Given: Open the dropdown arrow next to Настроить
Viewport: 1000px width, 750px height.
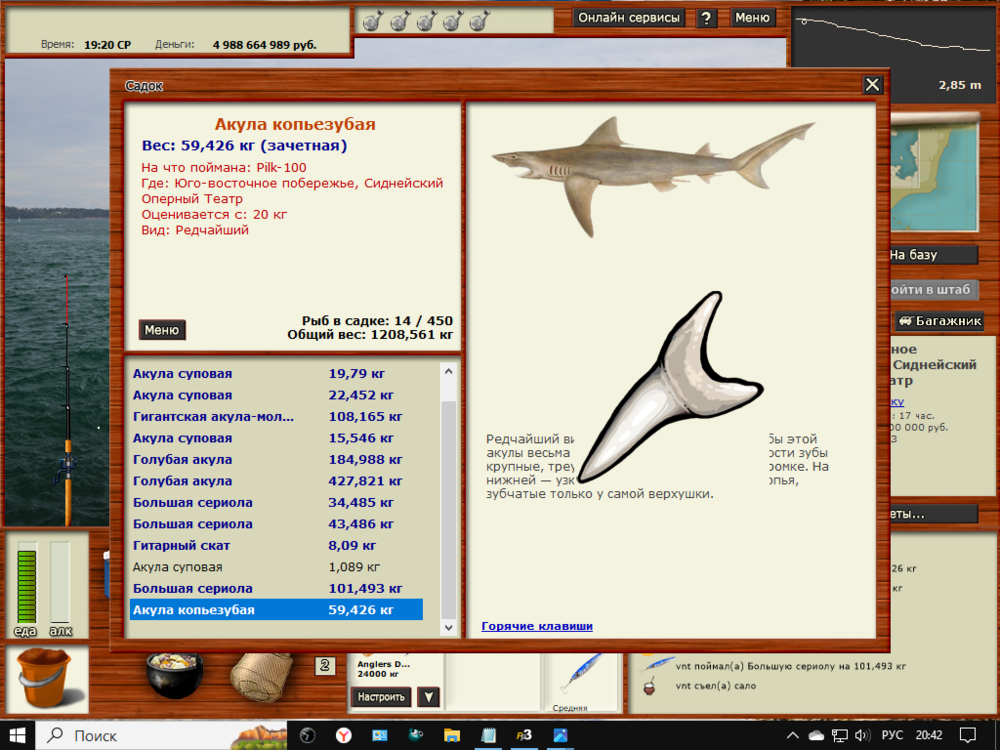Looking at the screenshot, I should click(428, 697).
